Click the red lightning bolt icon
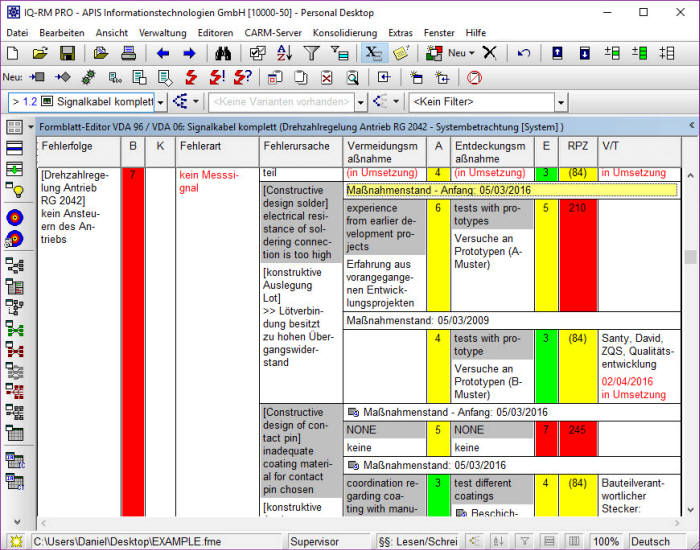Image resolution: width=700 pixels, height=550 pixels. pos(192,78)
